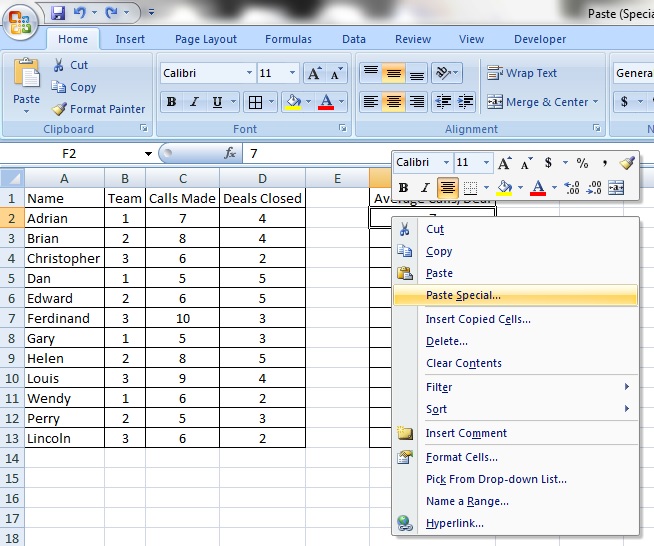Click the Office button logo

22,21
